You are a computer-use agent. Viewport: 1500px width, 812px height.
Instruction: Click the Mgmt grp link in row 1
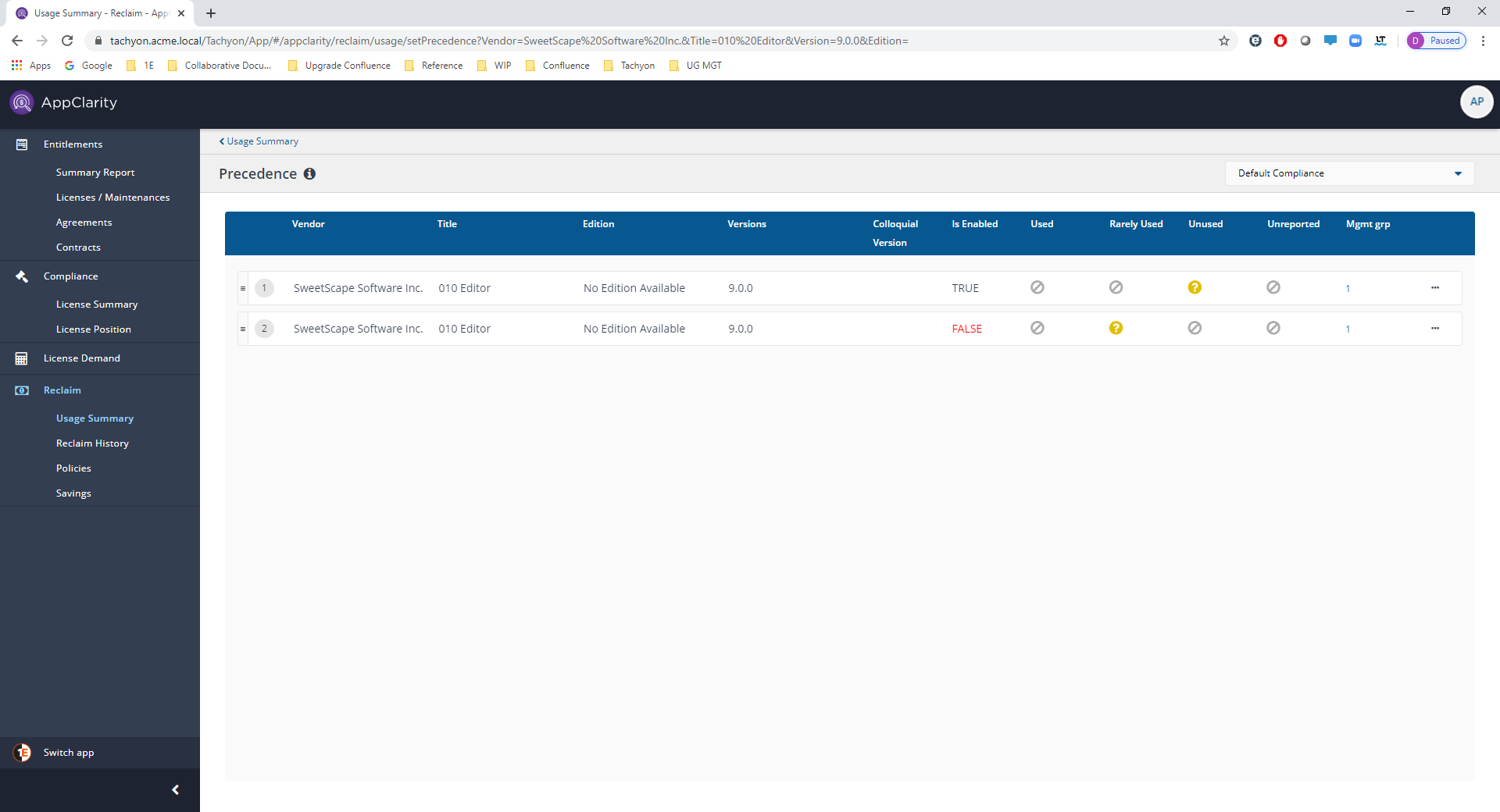(x=1348, y=289)
